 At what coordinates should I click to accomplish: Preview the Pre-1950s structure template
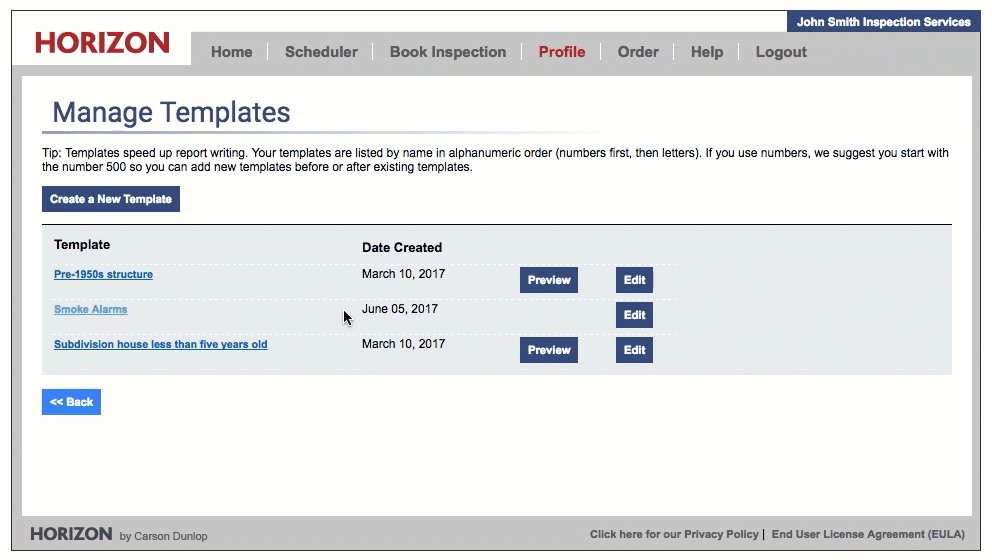point(548,280)
